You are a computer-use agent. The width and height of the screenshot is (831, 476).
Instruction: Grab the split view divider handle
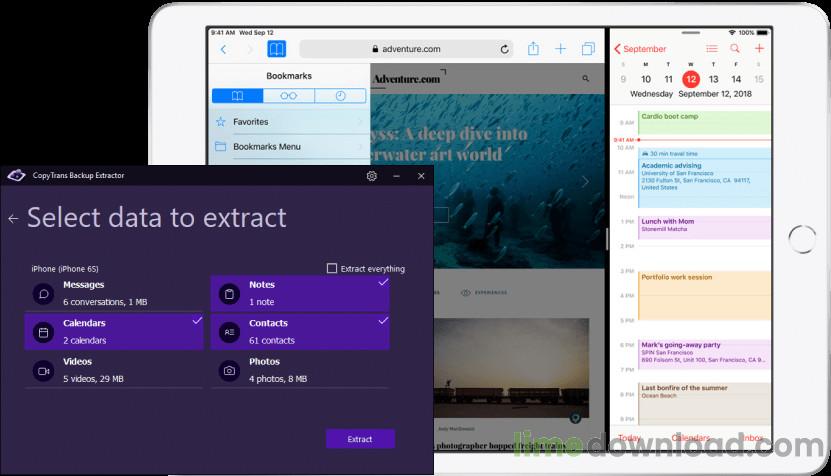[x=607, y=239]
